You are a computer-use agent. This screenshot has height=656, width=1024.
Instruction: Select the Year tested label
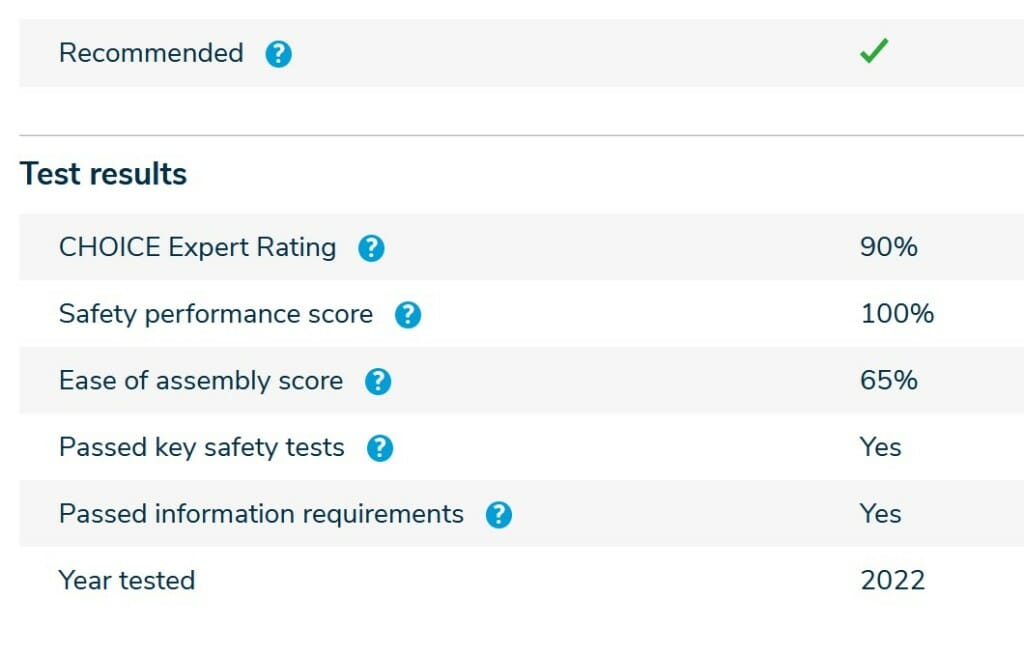pyautogui.click(x=127, y=580)
